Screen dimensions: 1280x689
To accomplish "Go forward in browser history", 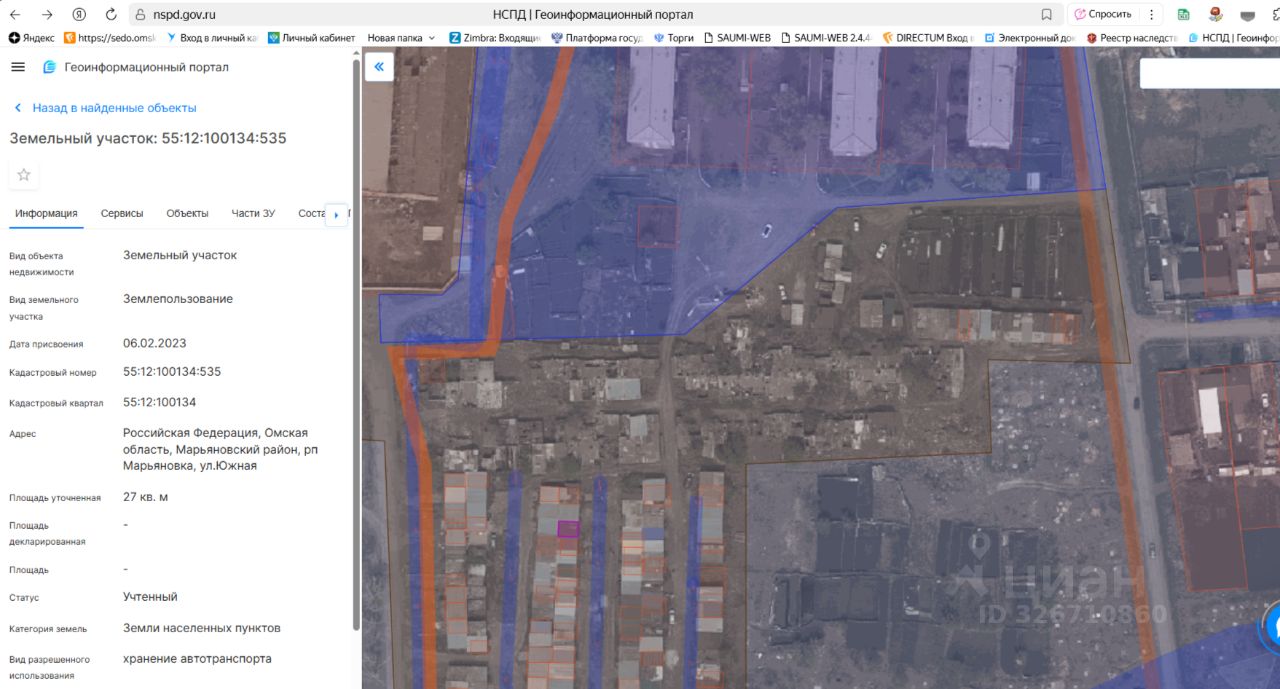I will pos(47,15).
